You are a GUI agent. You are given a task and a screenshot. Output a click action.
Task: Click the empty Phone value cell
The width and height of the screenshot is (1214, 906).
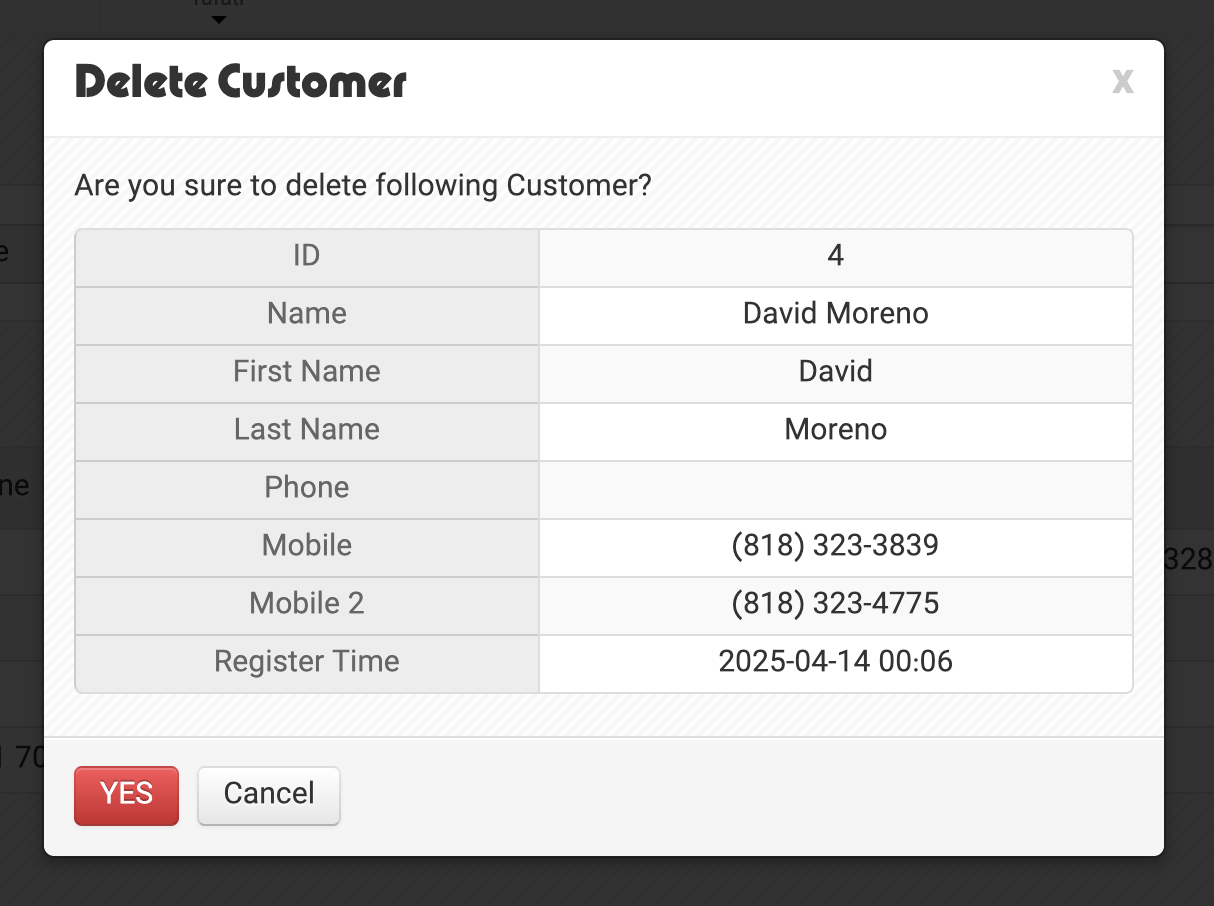point(836,490)
